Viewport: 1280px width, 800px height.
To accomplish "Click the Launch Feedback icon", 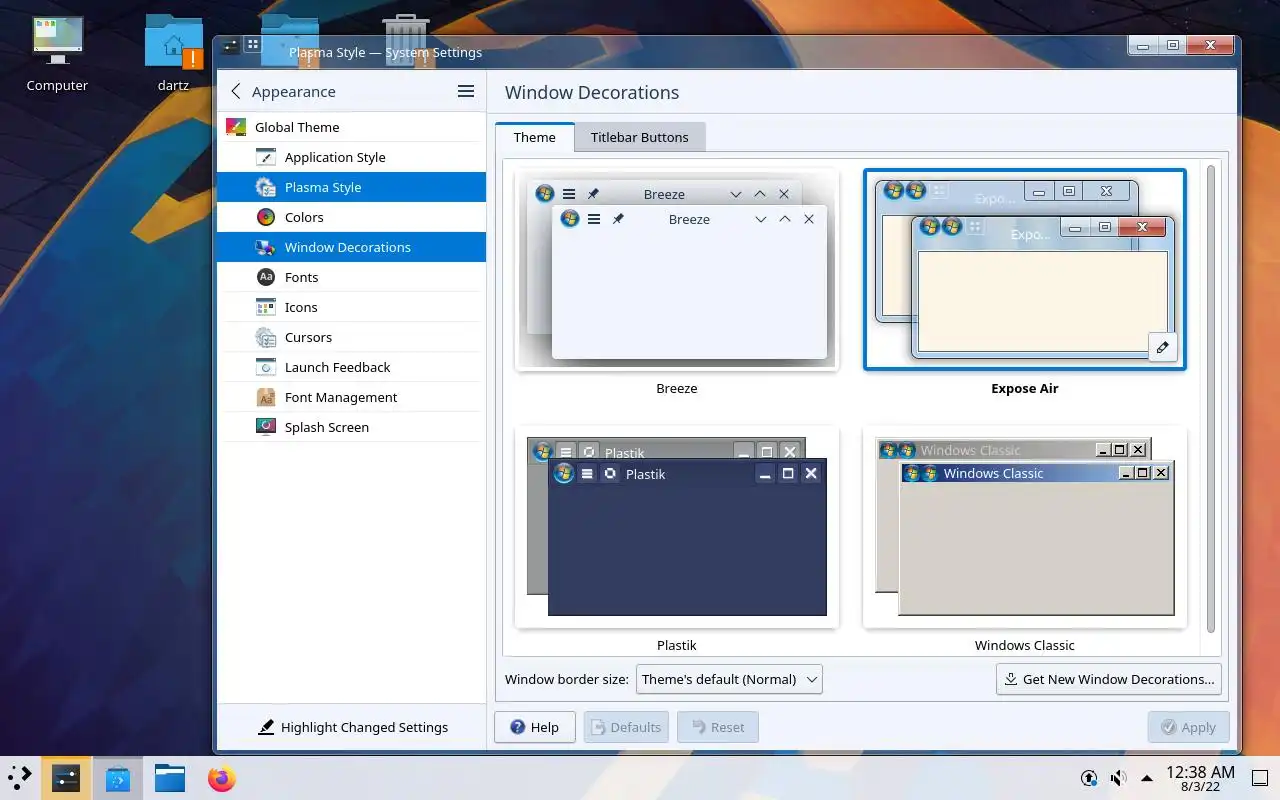I will click(265, 367).
